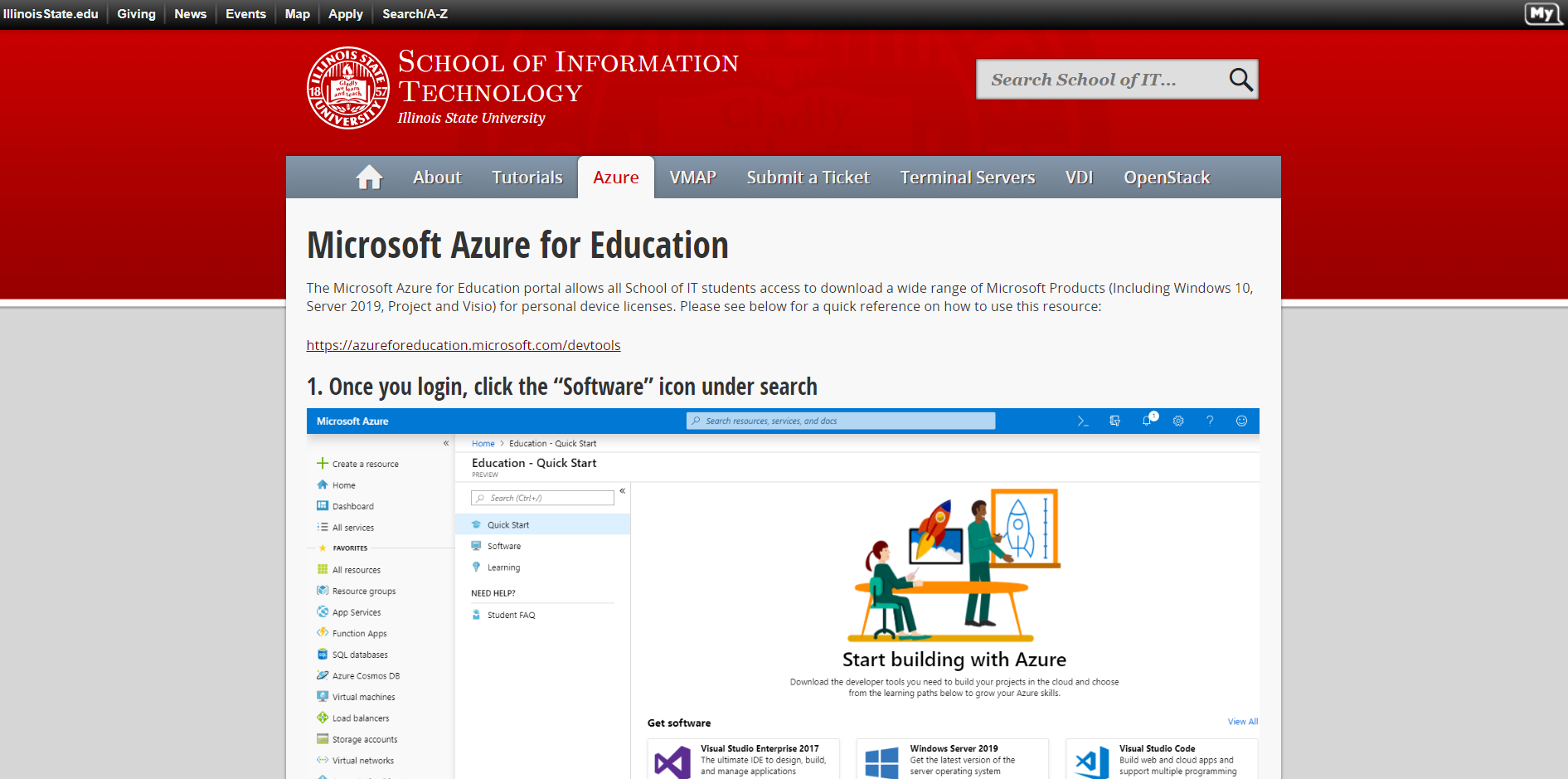This screenshot has height=779, width=1568.
Task: Open the OpenStack menu item
Action: [1167, 178]
